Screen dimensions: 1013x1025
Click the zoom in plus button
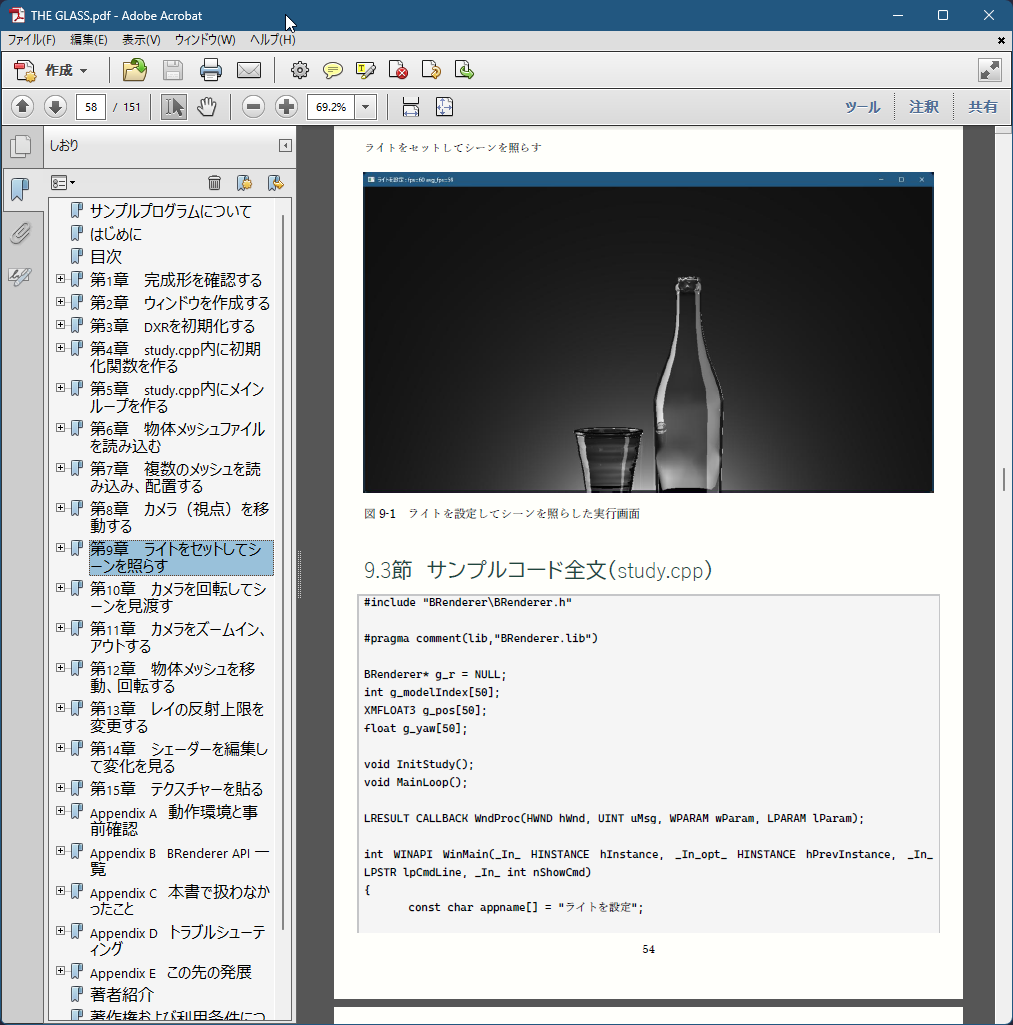(286, 107)
